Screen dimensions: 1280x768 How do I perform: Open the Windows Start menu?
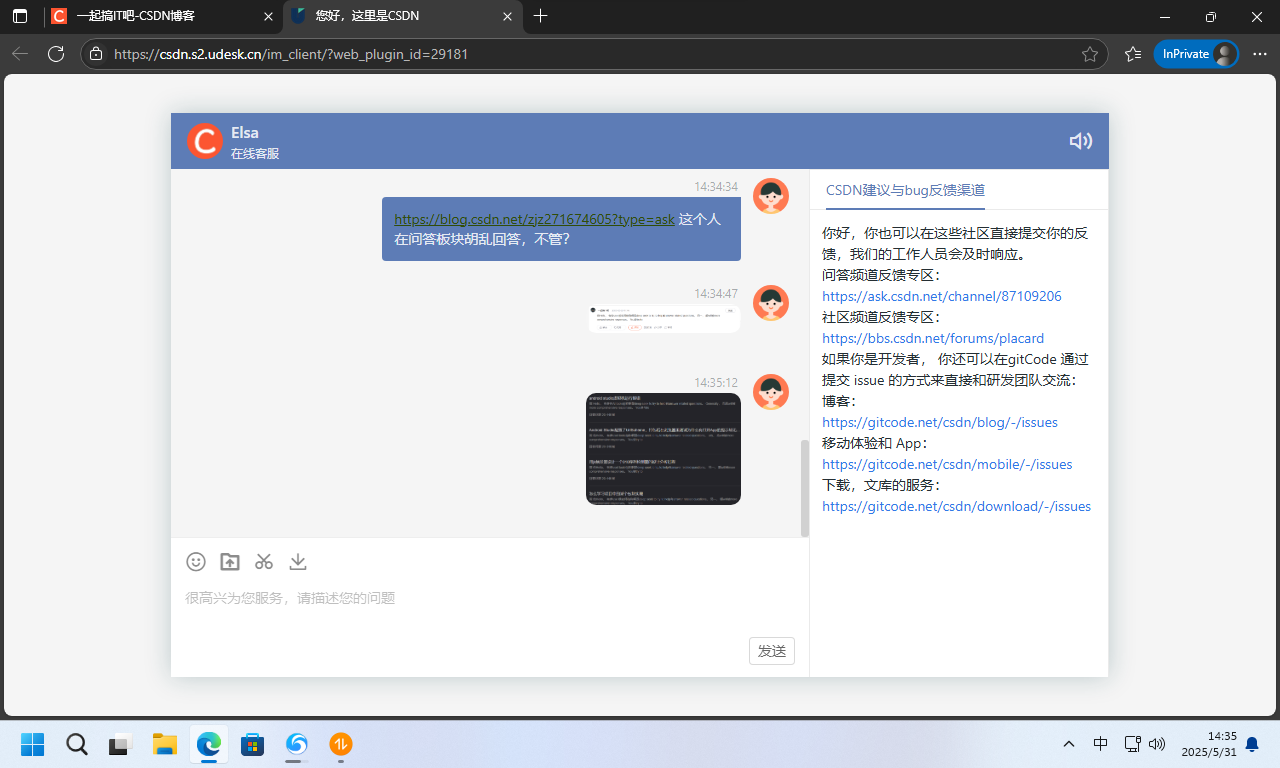(x=33, y=744)
